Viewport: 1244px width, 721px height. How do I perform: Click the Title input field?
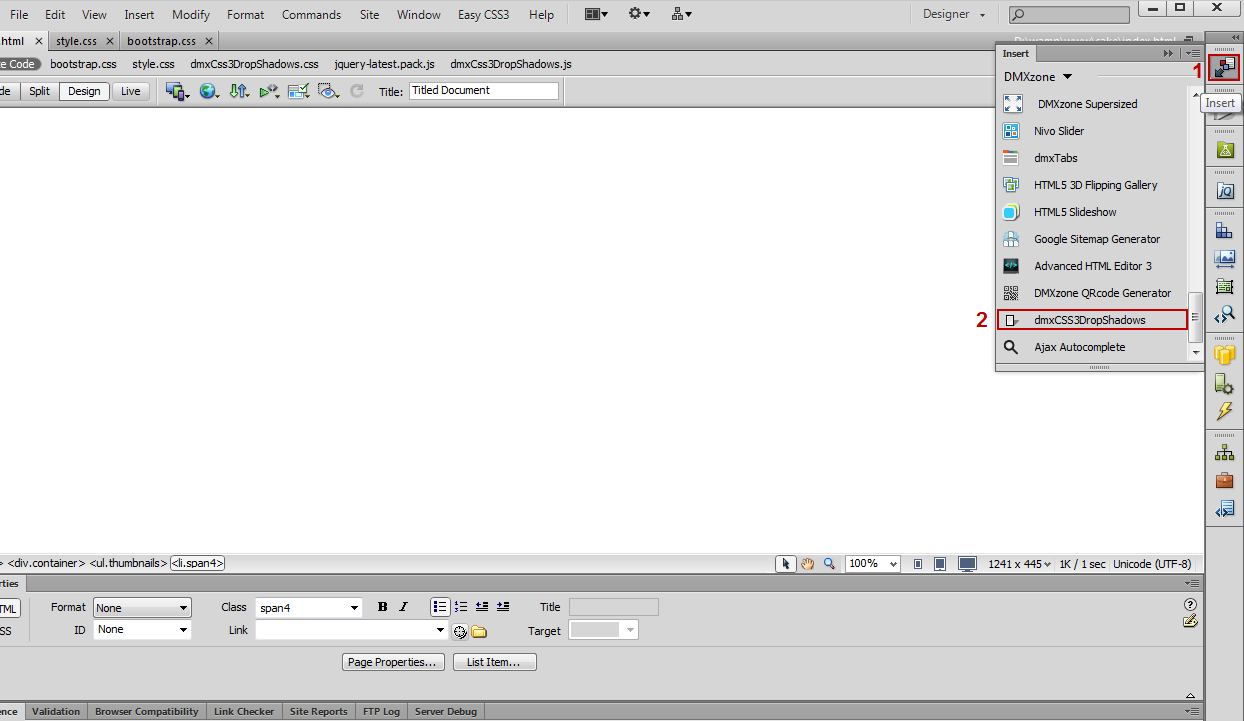coord(484,90)
